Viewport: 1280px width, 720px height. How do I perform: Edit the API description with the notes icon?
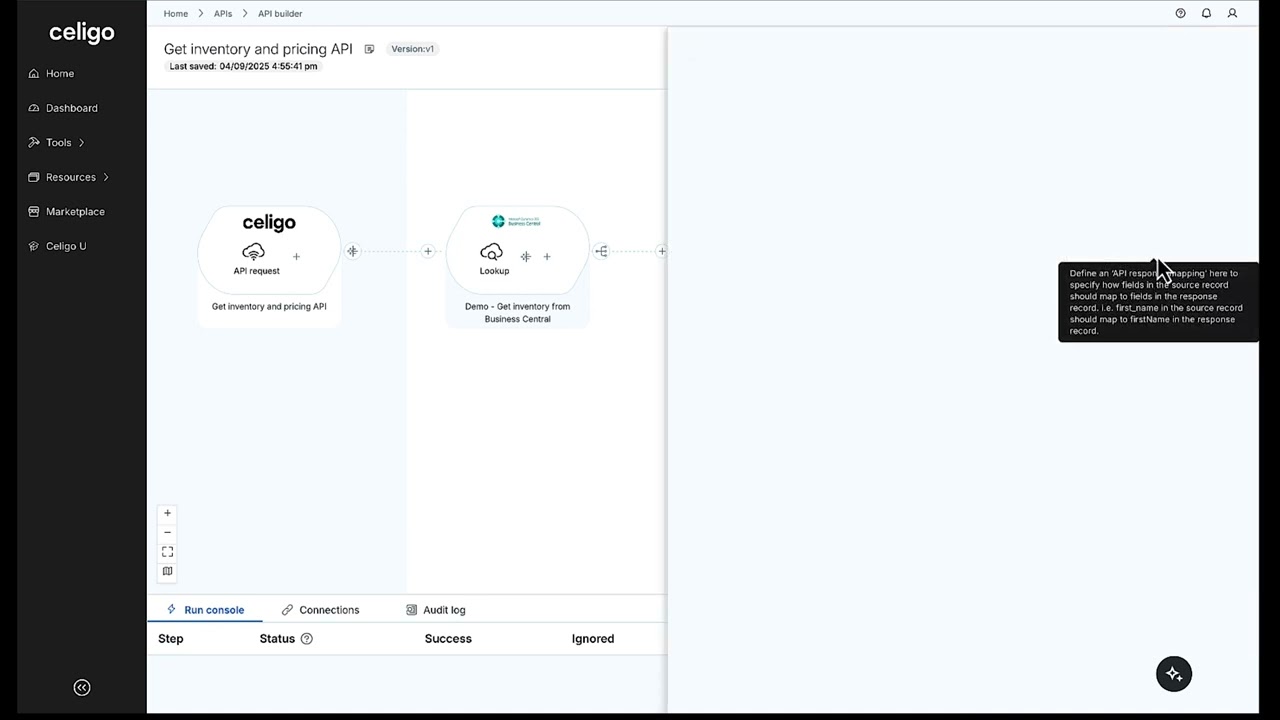click(369, 49)
